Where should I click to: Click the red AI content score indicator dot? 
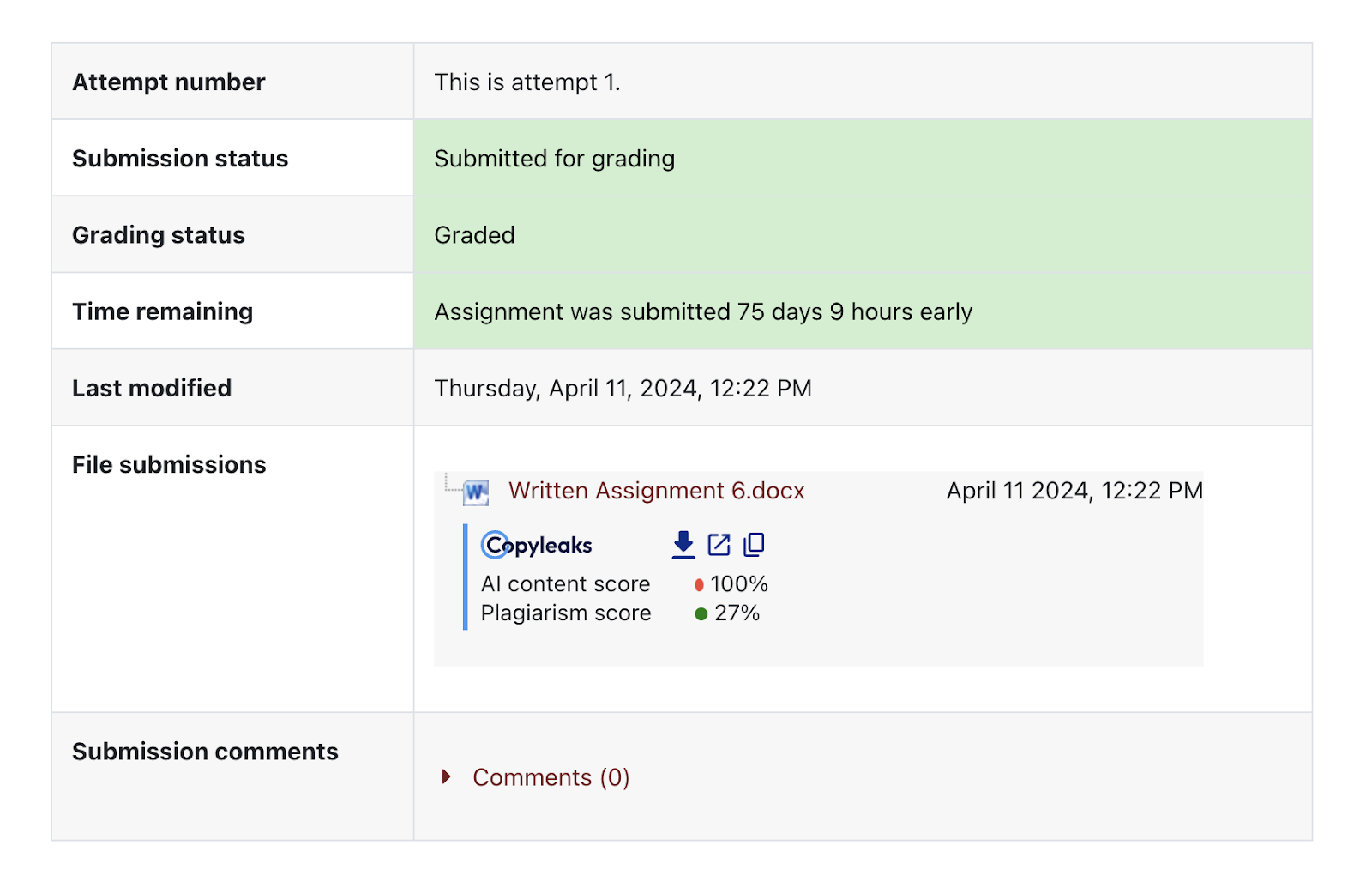(x=700, y=584)
